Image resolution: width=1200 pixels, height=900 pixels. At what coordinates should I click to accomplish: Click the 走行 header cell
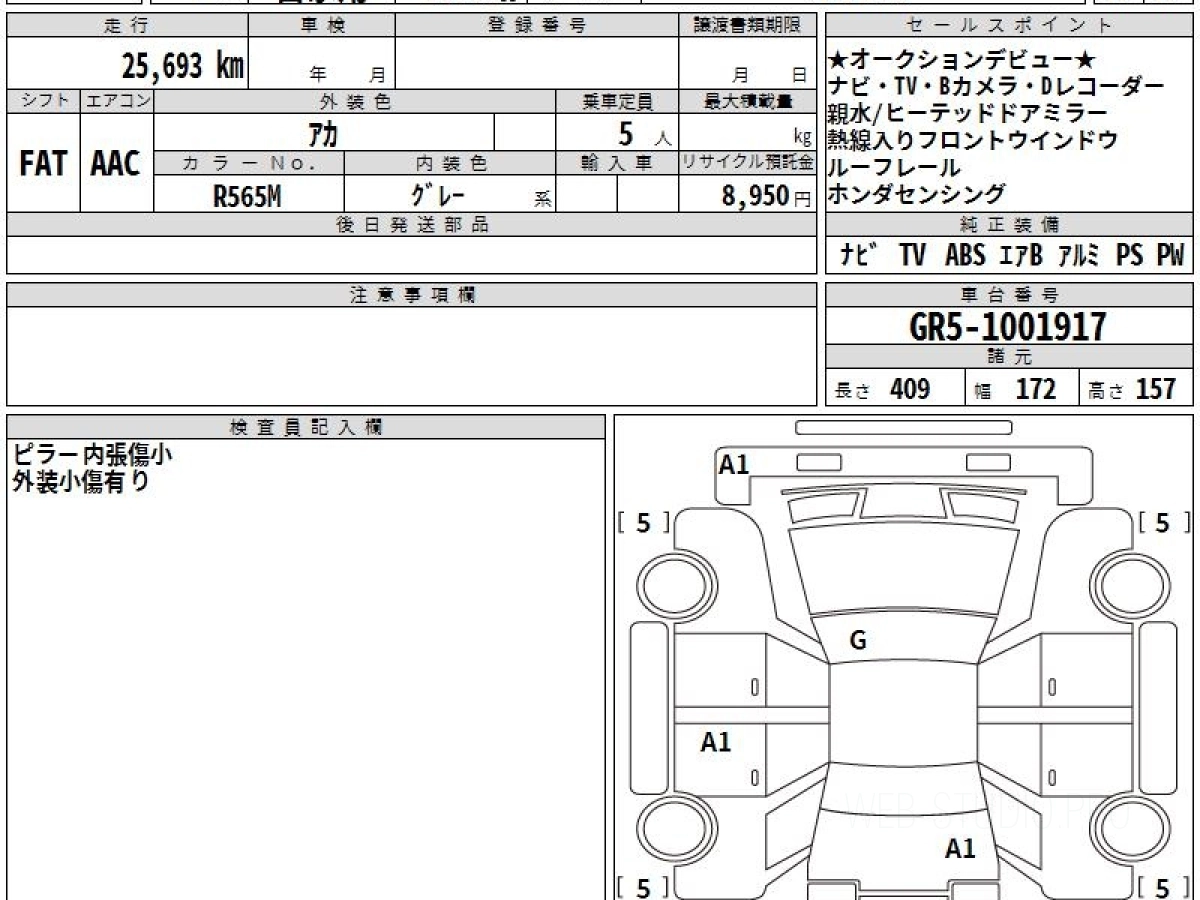point(126,26)
